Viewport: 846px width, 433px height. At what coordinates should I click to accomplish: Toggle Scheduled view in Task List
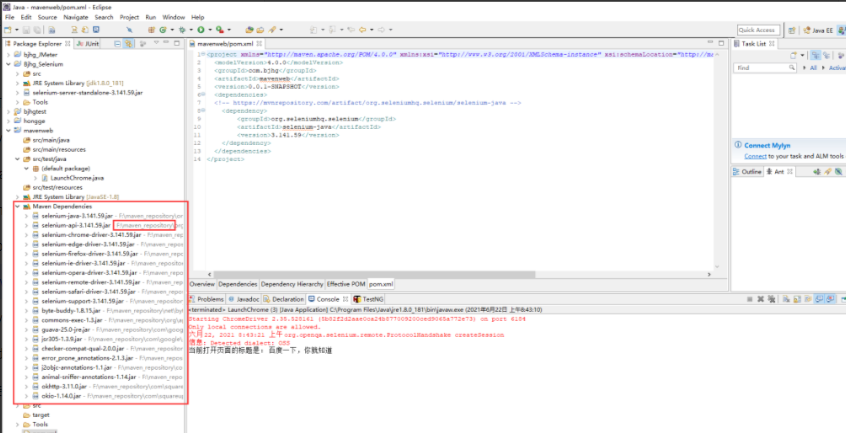click(x=827, y=56)
